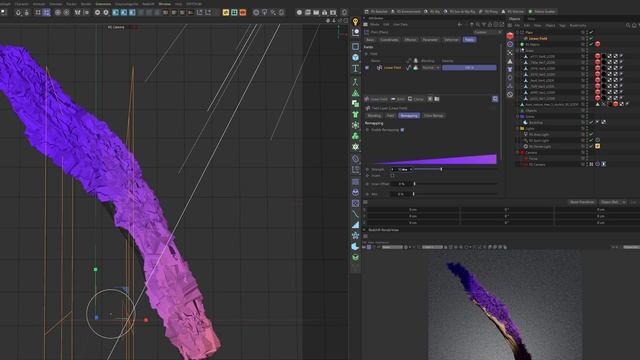Collapse the Redshift RenderView panel arrow
The width and height of the screenshot is (640, 360).
tap(364, 230)
